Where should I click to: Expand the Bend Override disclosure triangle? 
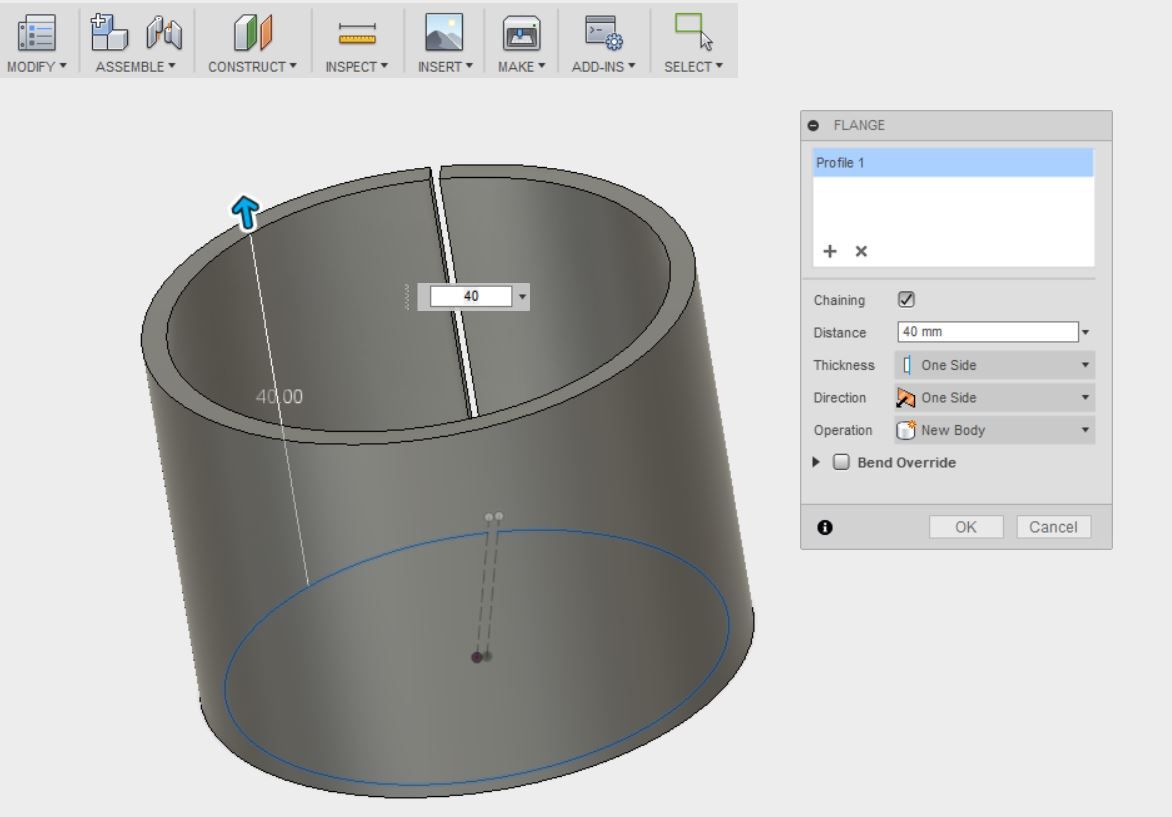point(818,462)
